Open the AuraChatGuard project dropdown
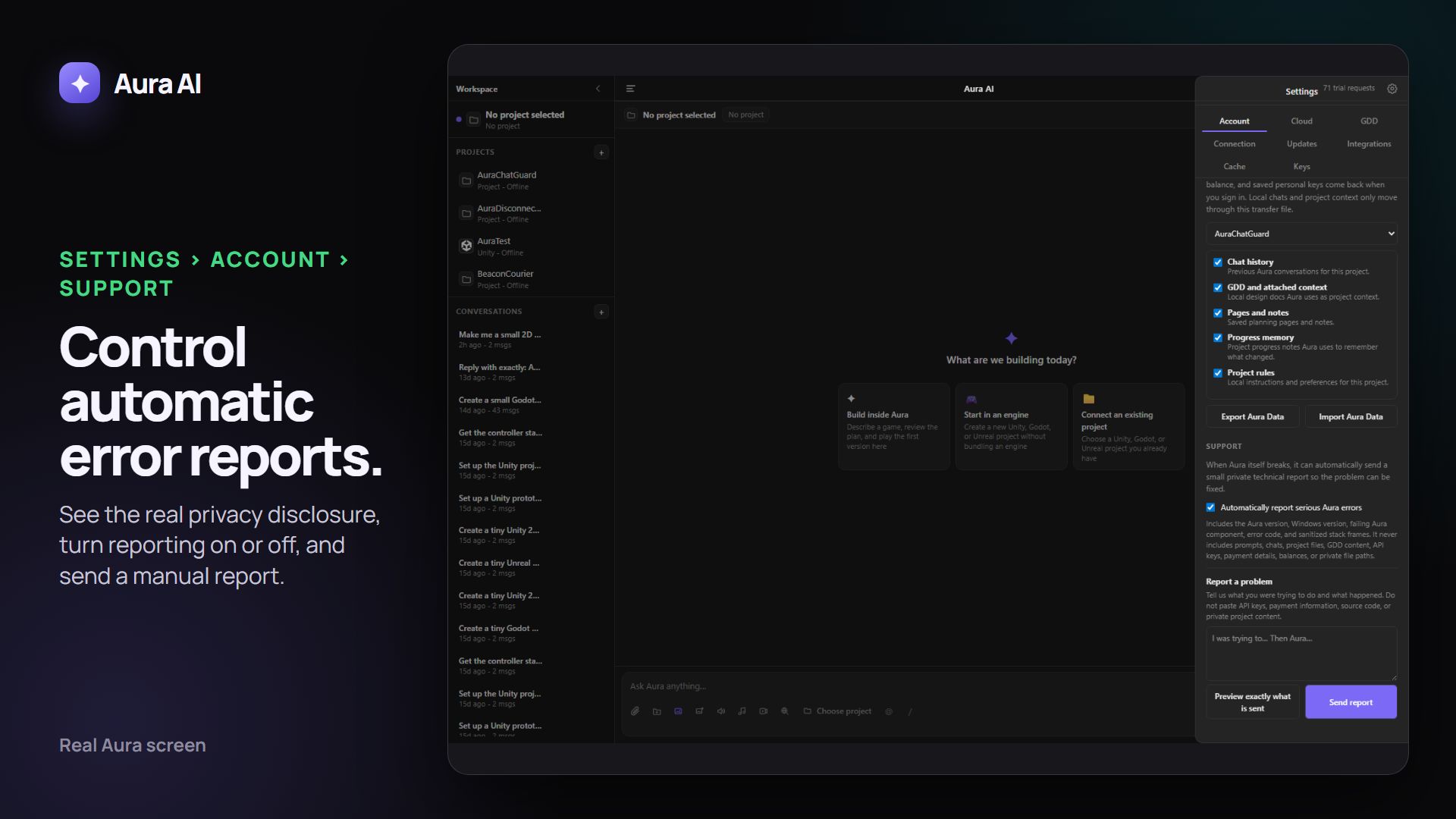 1301,234
